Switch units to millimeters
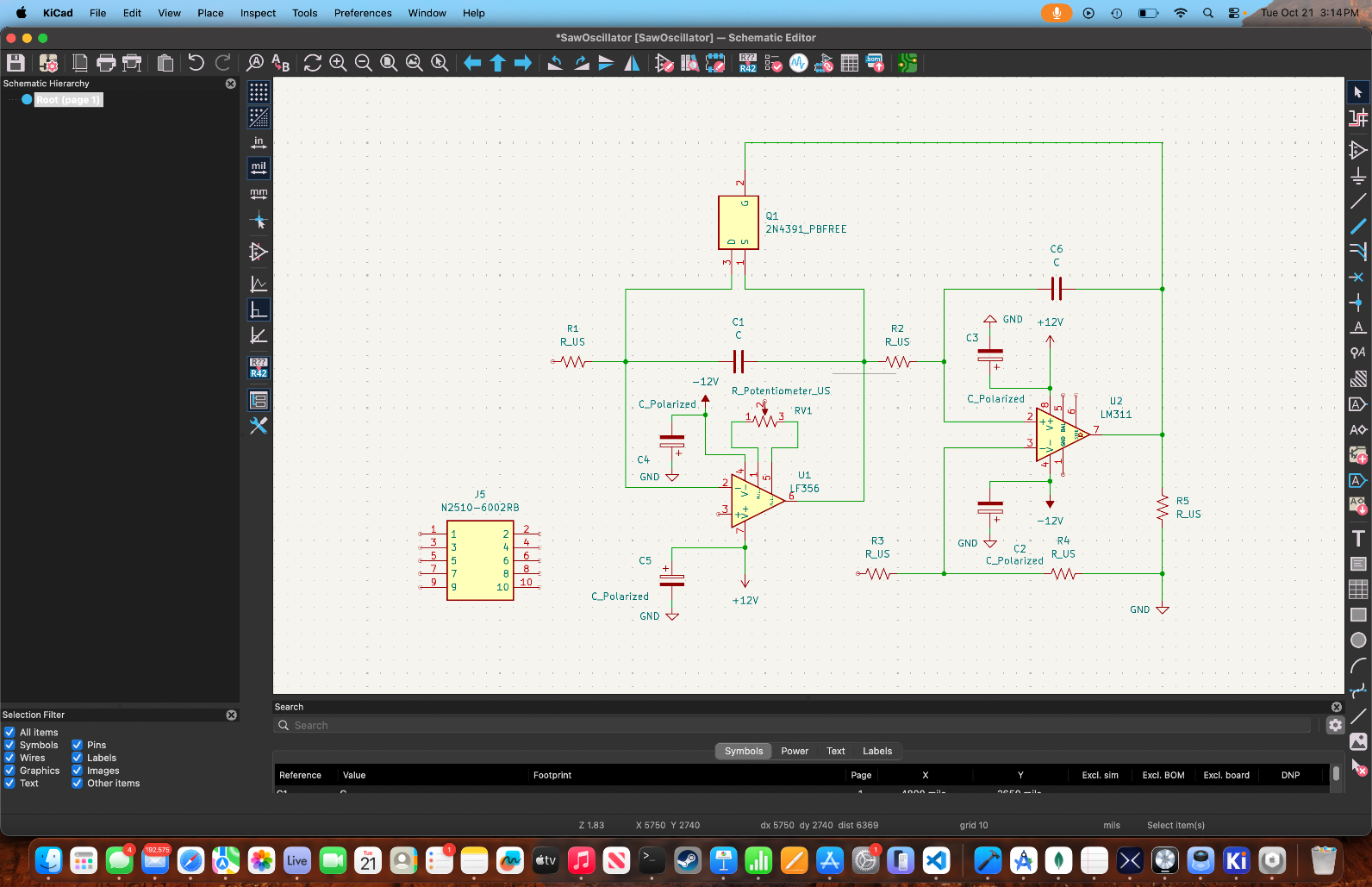 [259, 194]
